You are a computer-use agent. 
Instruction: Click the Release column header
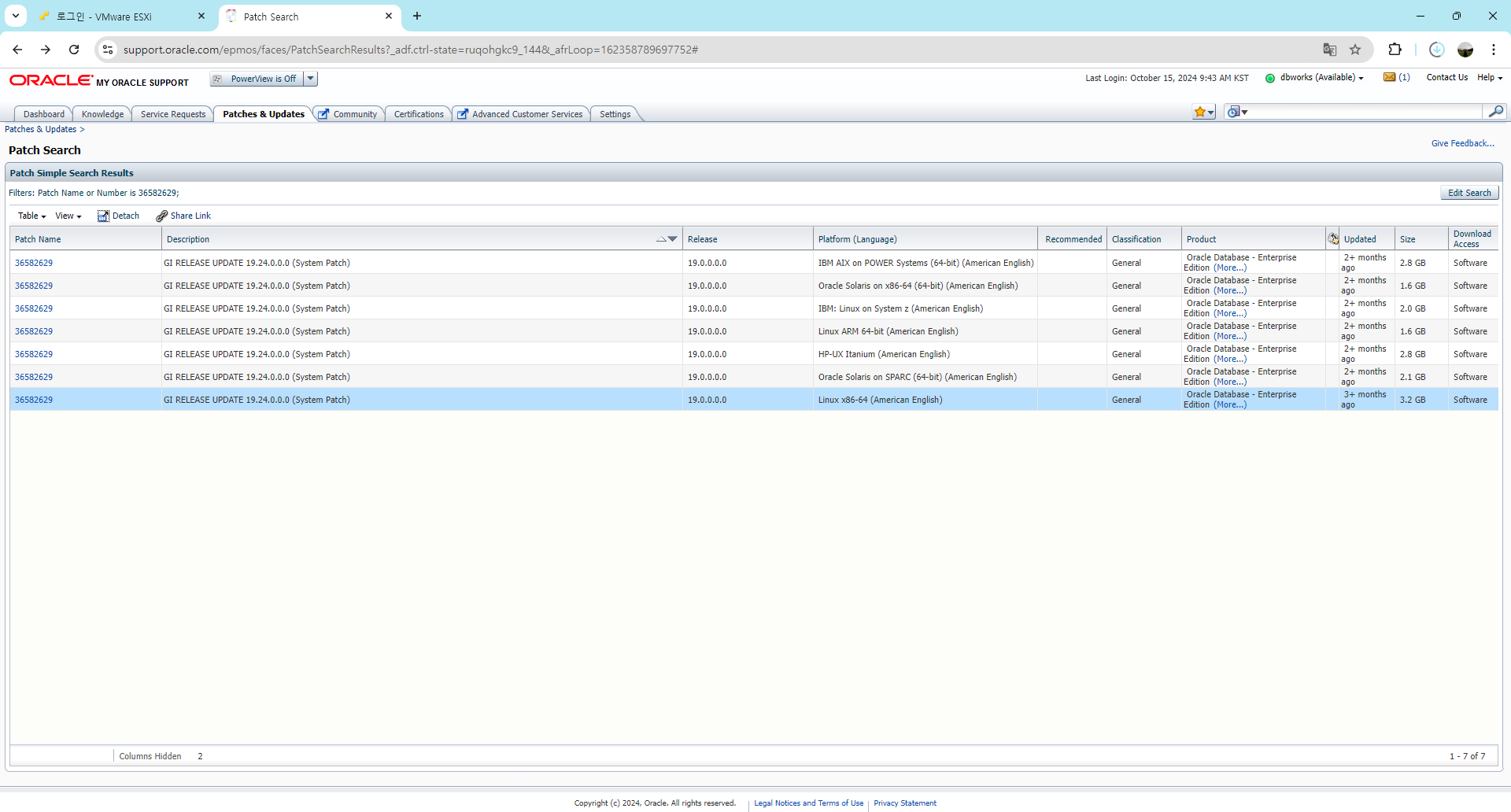click(748, 239)
